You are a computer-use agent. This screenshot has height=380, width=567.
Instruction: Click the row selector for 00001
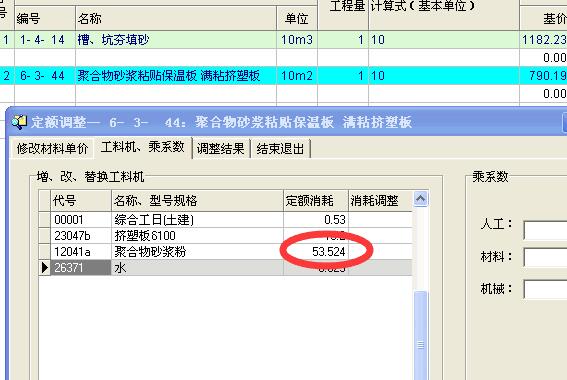pos(44,219)
